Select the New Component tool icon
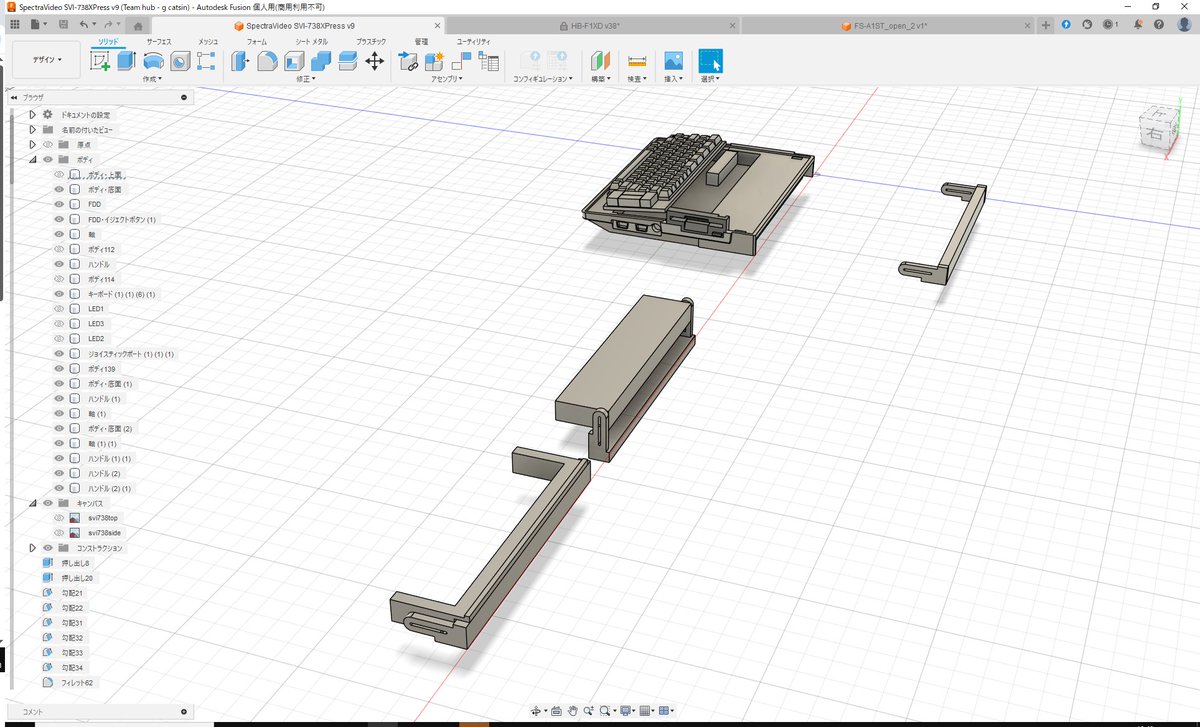This screenshot has height=727, width=1200. tap(435, 61)
